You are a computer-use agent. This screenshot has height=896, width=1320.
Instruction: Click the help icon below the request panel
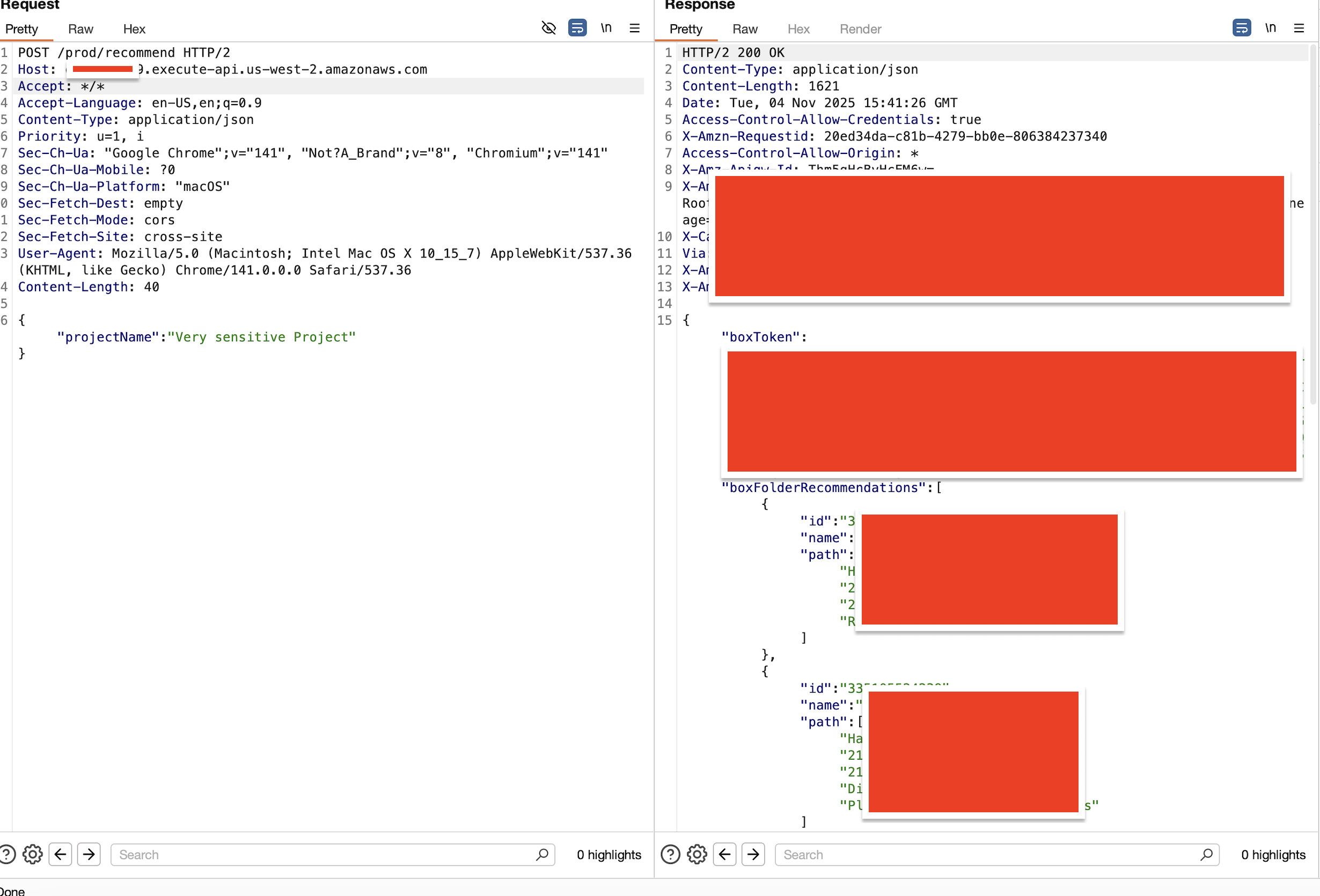(8, 855)
